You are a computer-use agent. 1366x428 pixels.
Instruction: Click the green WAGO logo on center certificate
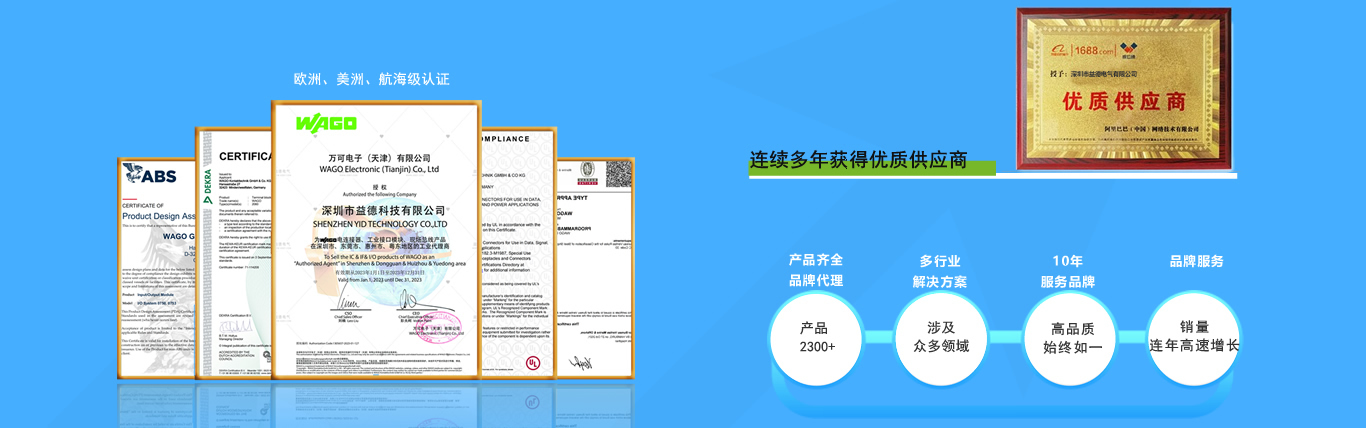coord(325,123)
